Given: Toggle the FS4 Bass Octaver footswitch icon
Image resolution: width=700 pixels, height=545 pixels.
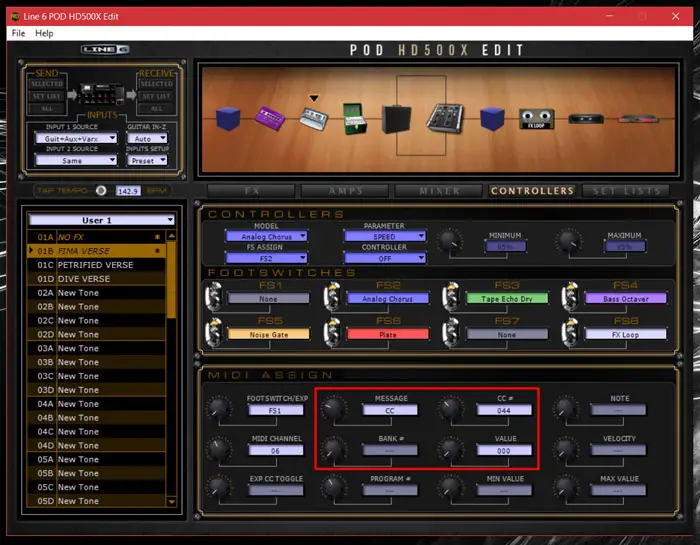Looking at the screenshot, I should pyautogui.click(x=571, y=296).
